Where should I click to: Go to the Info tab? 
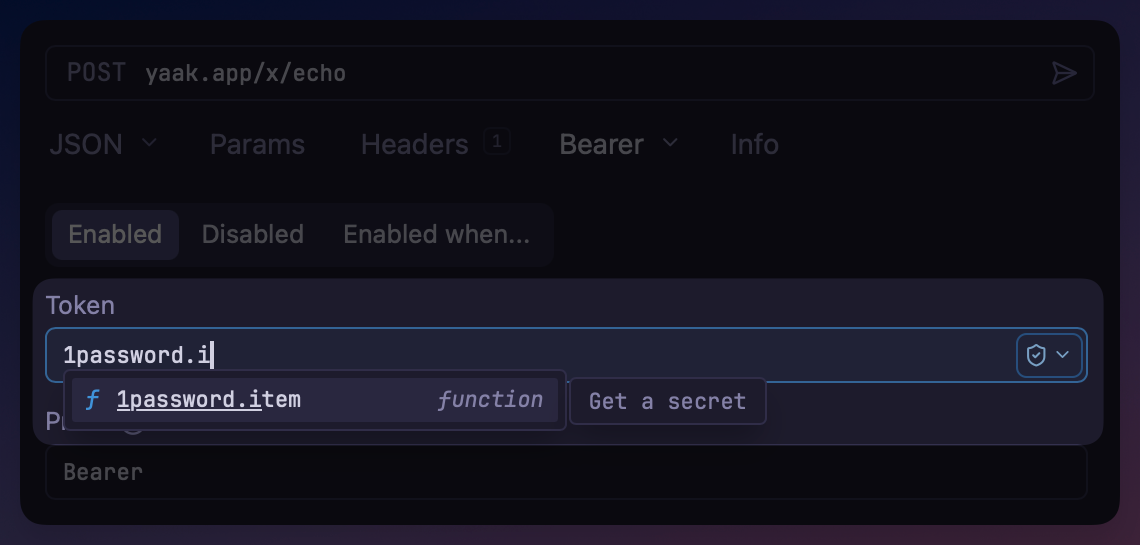tap(754, 144)
